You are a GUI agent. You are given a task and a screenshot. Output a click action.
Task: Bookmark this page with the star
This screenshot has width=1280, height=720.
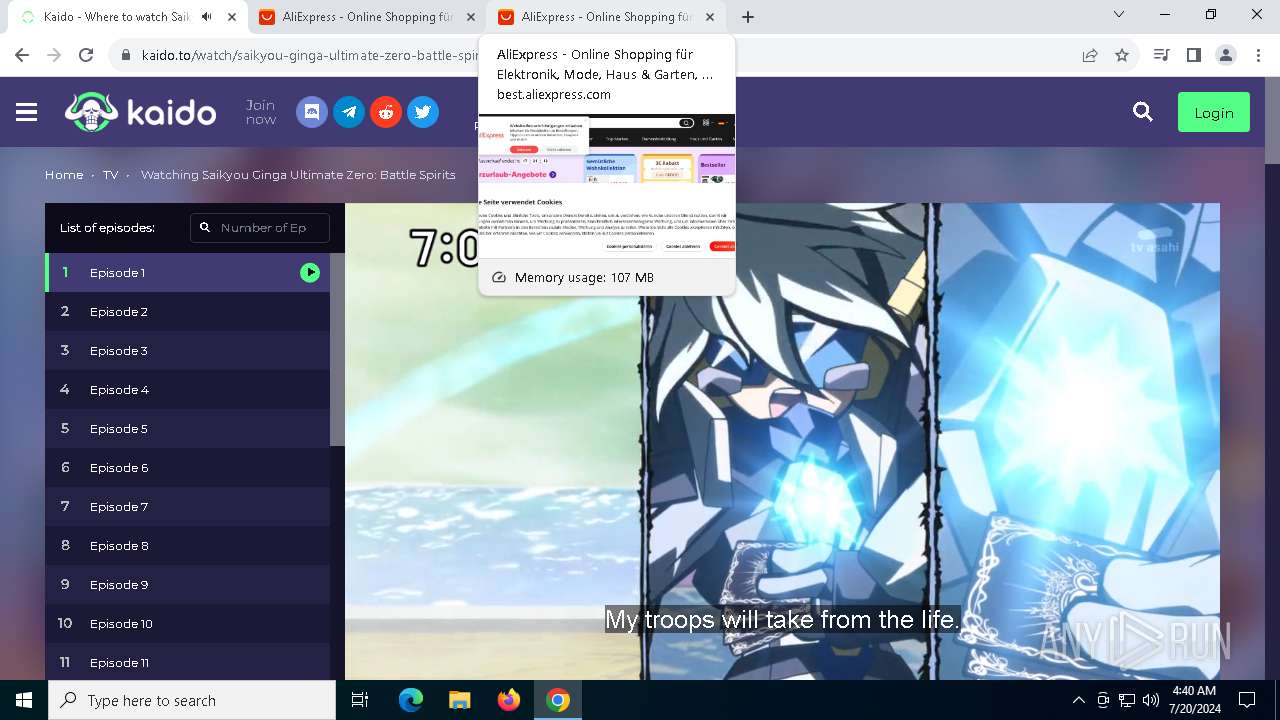1122,55
